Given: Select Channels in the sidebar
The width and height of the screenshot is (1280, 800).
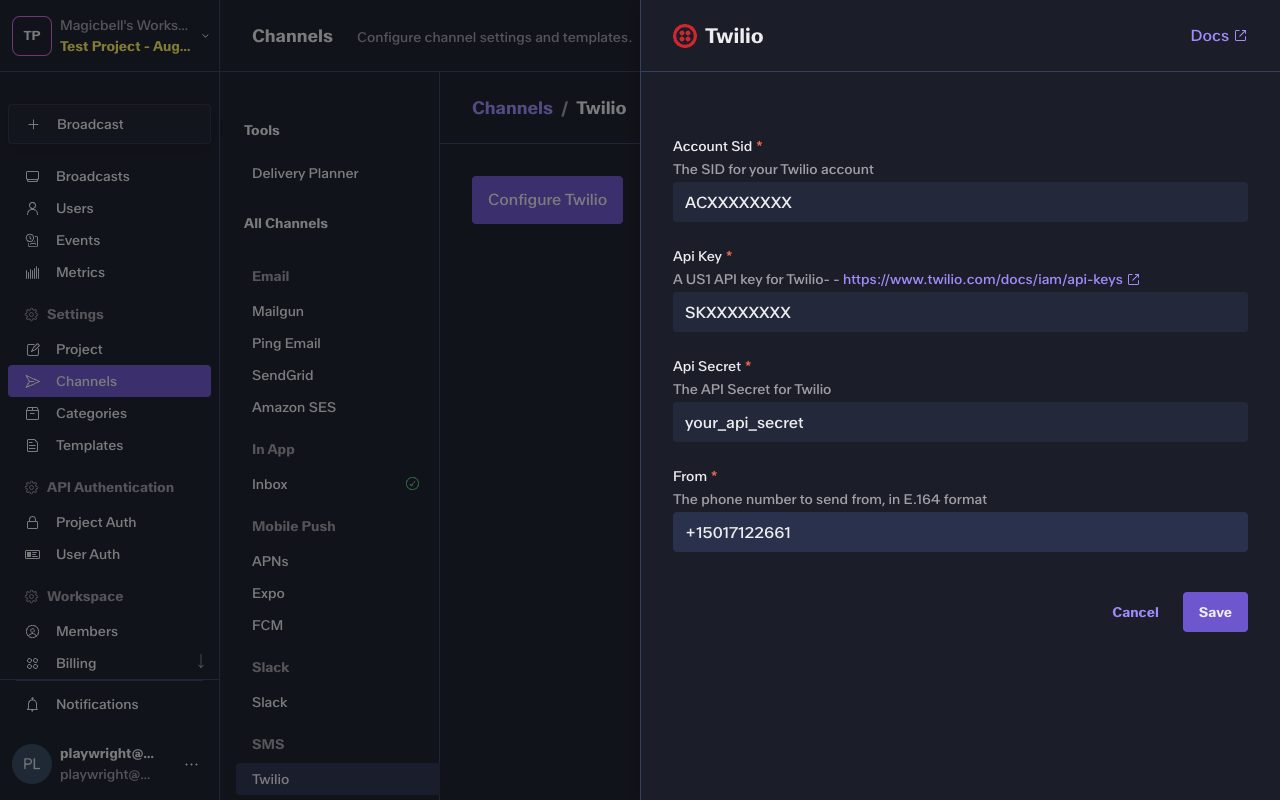Looking at the screenshot, I should (x=109, y=381).
